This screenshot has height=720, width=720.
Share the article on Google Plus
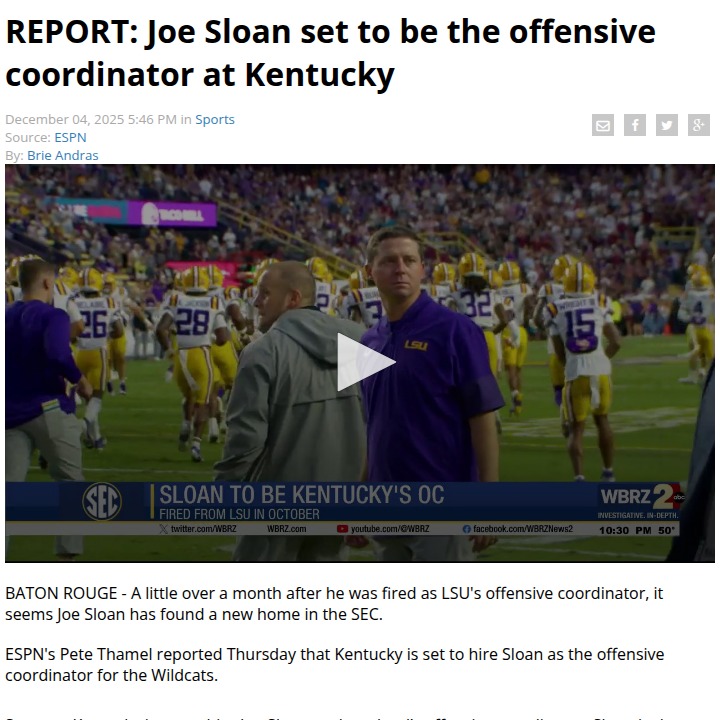click(698, 125)
